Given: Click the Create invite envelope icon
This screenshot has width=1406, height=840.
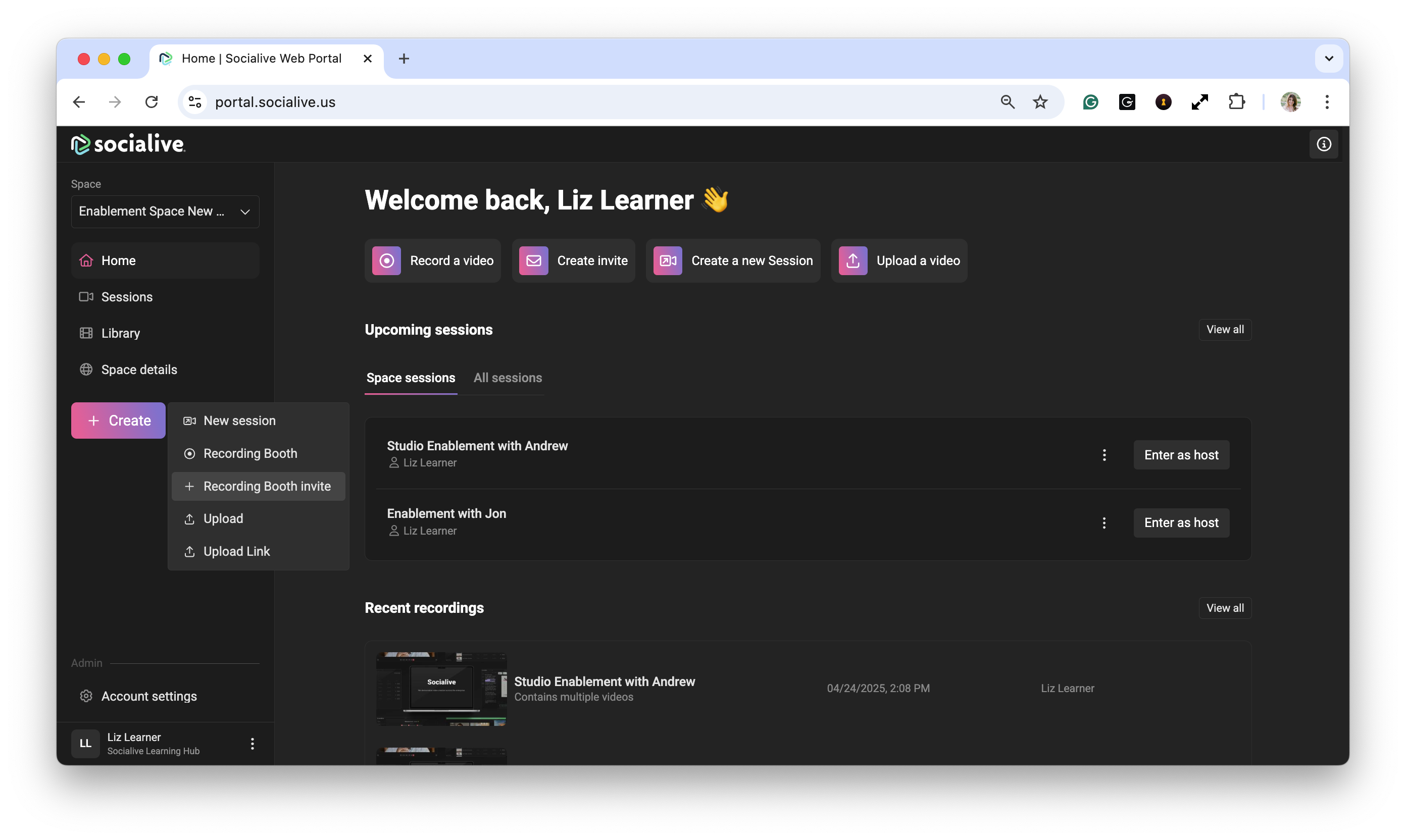Looking at the screenshot, I should coord(533,260).
